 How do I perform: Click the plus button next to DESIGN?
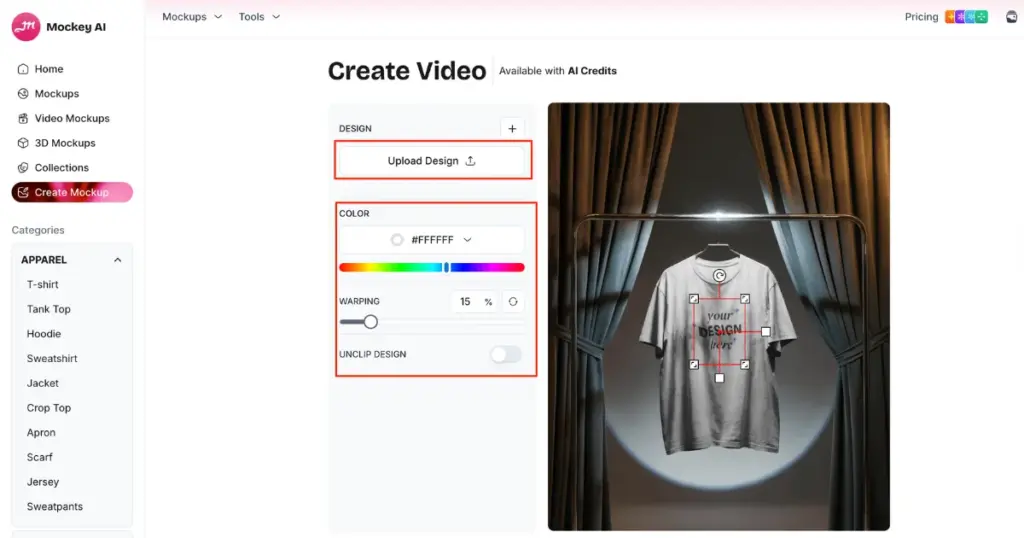(x=512, y=129)
